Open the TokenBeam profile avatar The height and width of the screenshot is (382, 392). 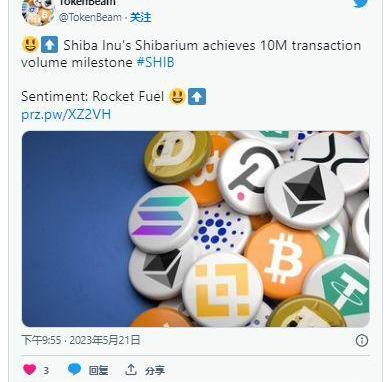point(38,12)
